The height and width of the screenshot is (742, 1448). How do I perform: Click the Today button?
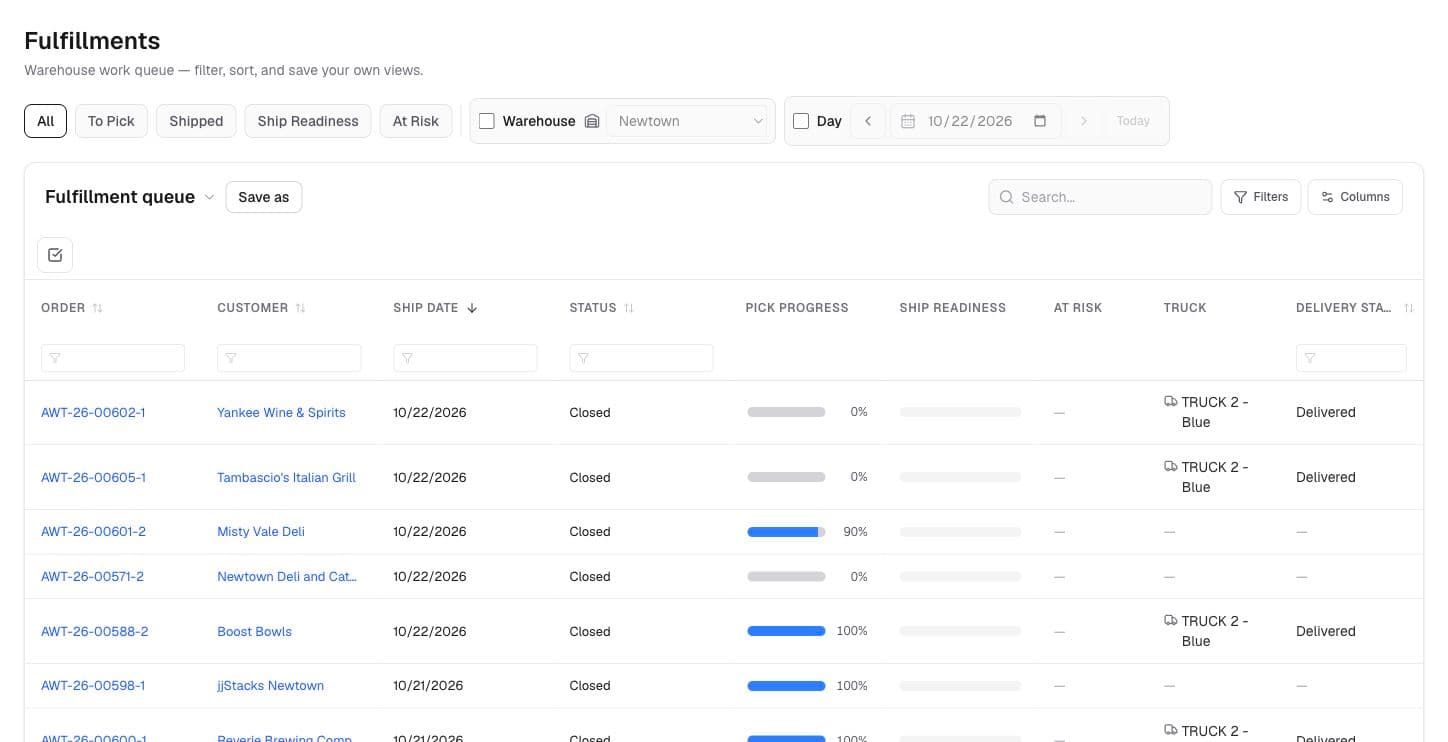click(1133, 121)
